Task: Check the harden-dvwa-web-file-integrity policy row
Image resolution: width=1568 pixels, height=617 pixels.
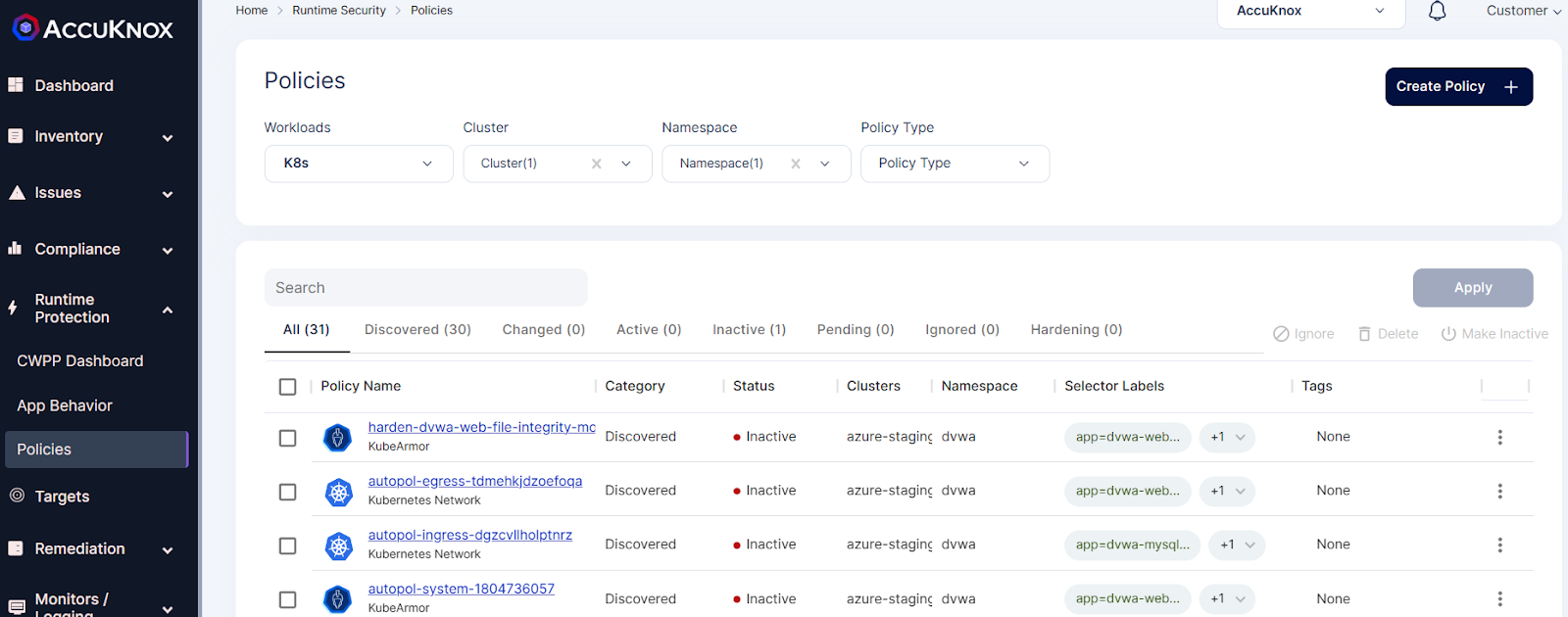Action: pyautogui.click(x=287, y=438)
